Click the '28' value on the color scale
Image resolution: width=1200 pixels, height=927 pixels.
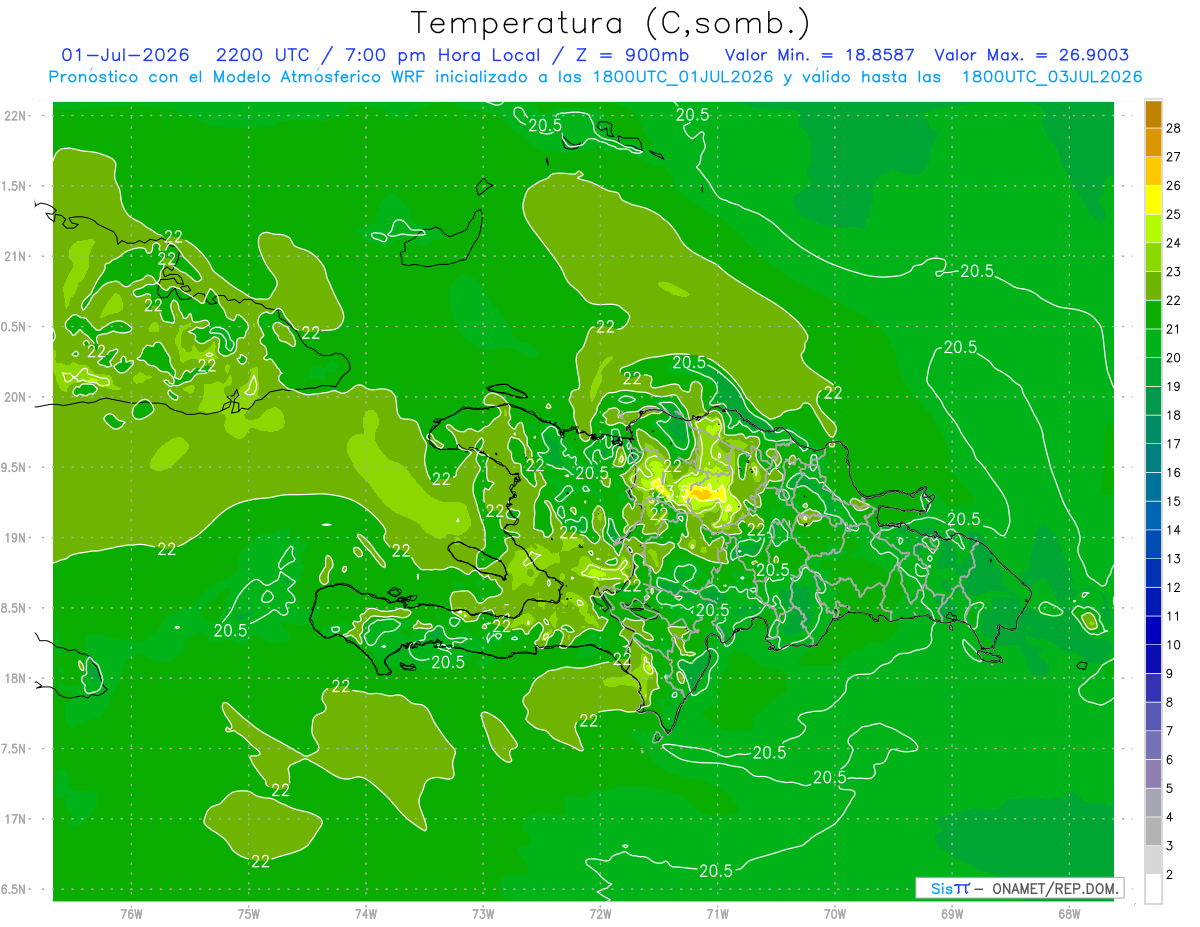pyautogui.click(x=1175, y=128)
